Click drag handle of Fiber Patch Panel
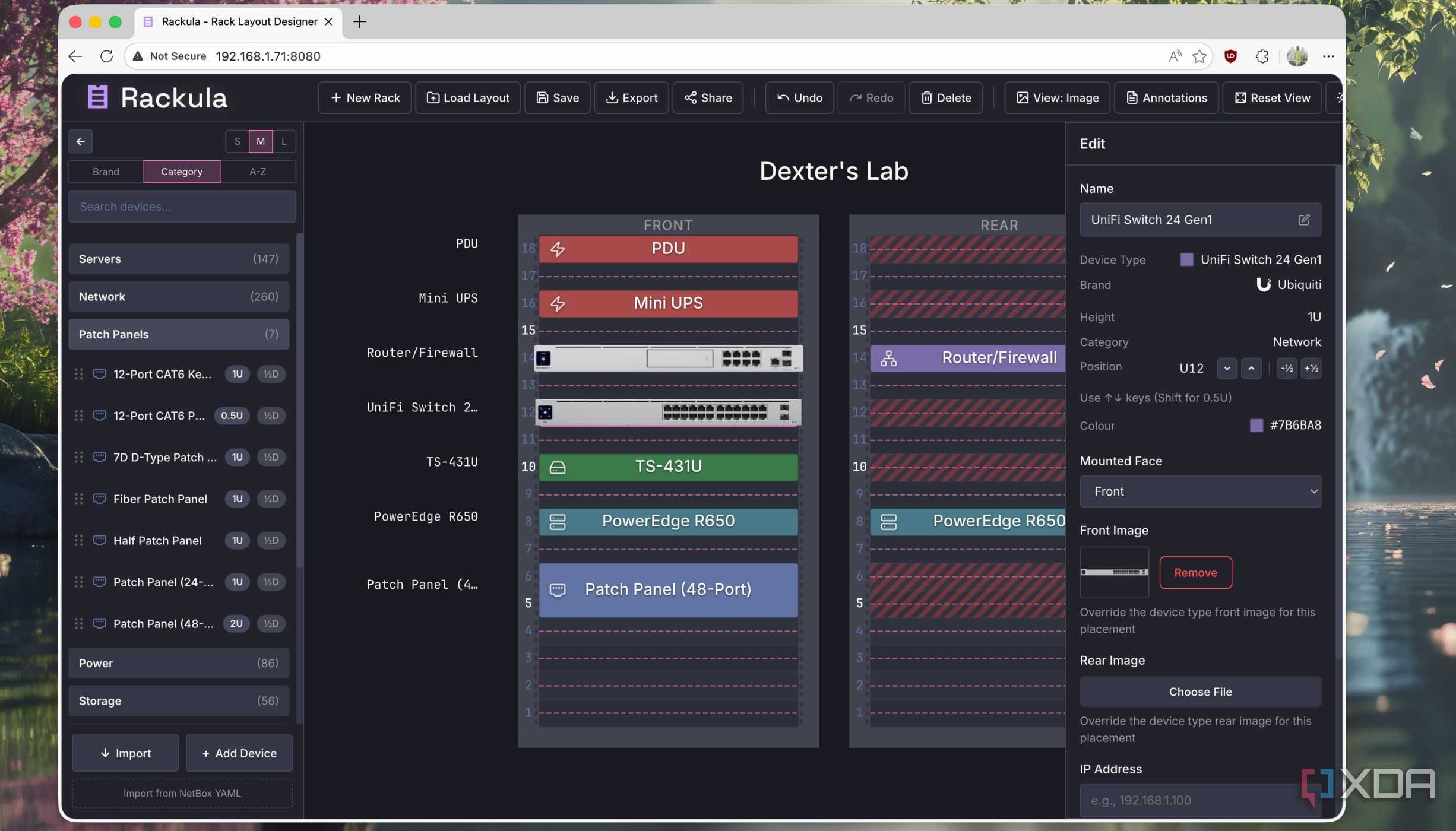This screenshot has height=831, width=1456. pyautogui.click(x=78, y=499)
